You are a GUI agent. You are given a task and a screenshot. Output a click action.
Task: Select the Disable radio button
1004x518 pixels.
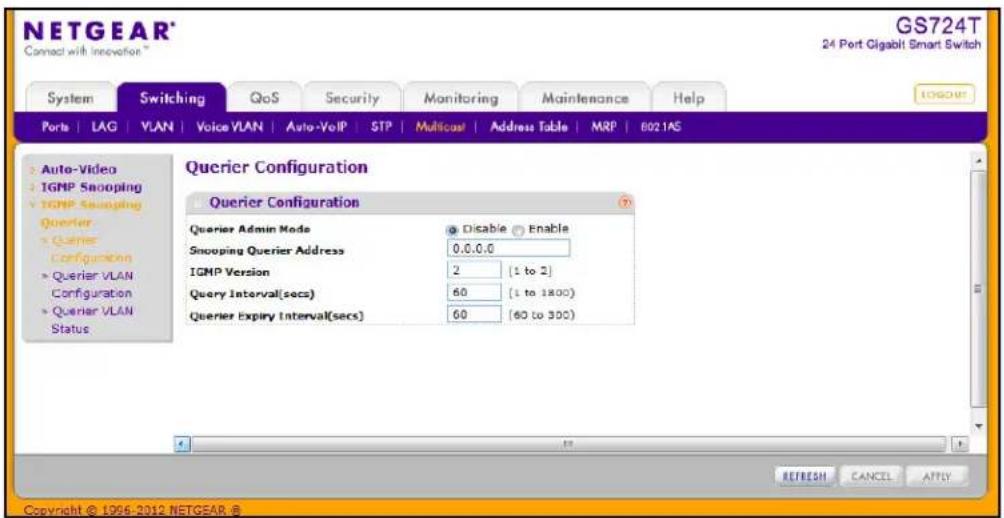tap(453, 229)
